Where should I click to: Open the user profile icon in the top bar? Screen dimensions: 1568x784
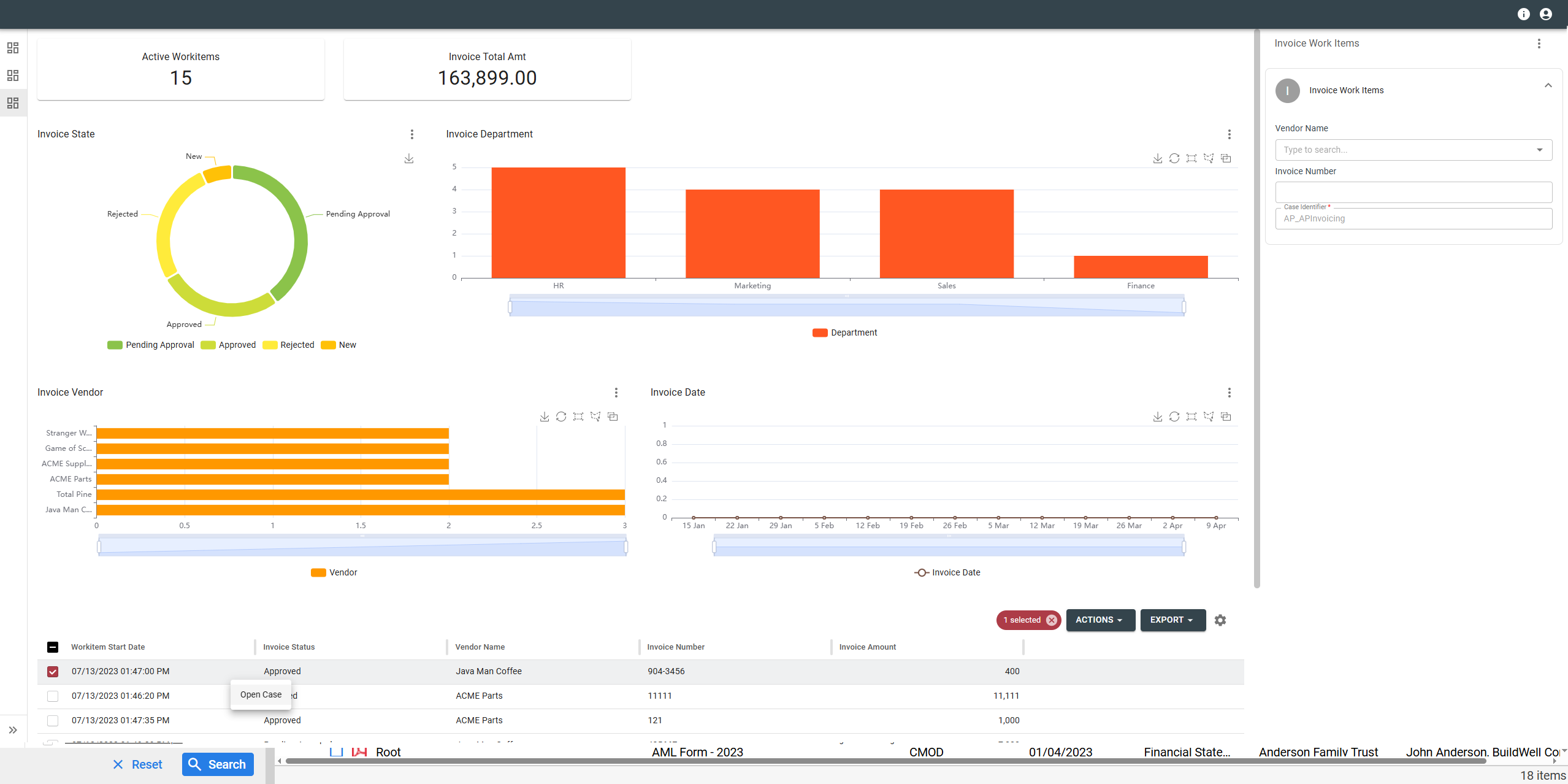pyautogui.click(x=1545, y=13)
